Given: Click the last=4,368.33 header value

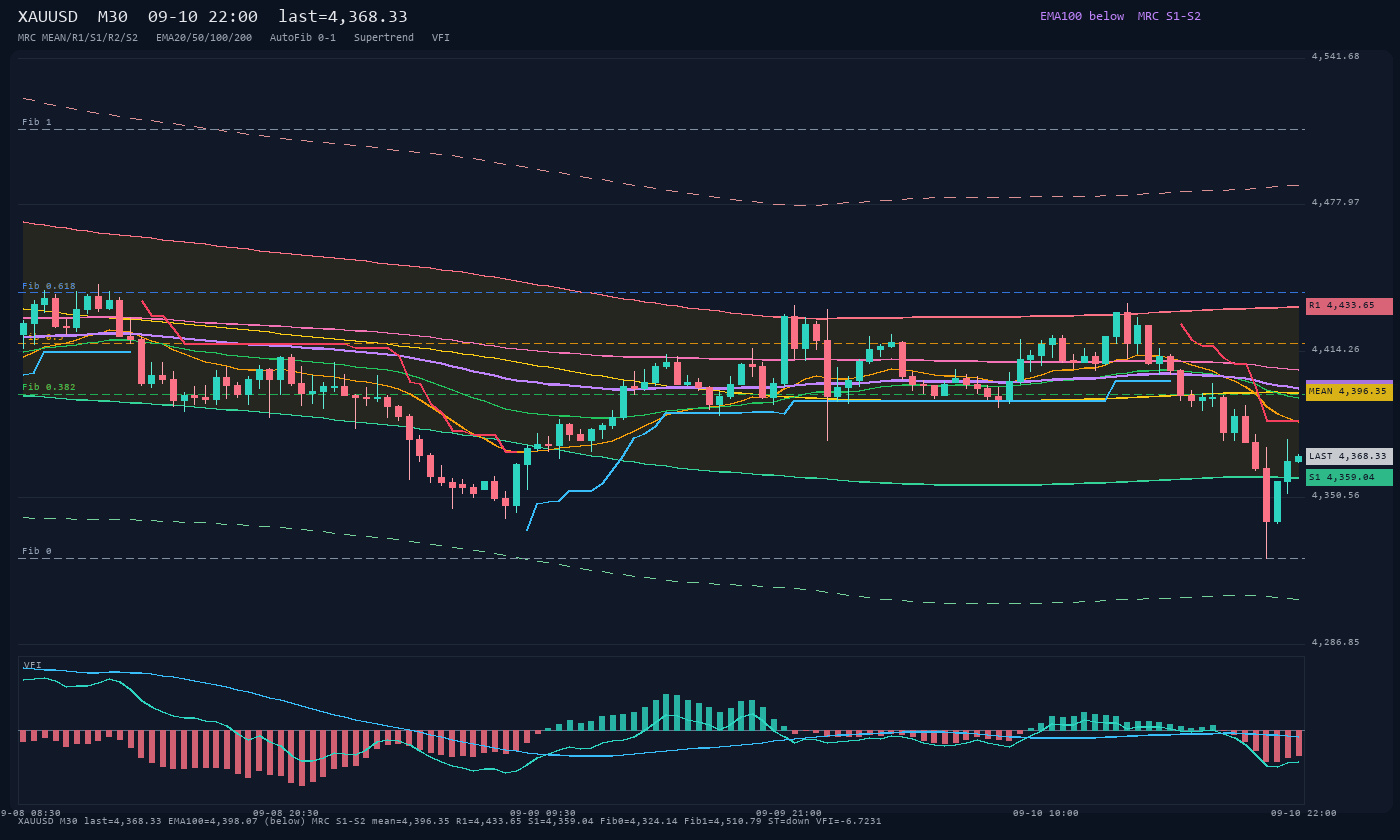Looking at the screenshot, I should tap(343, 16).
